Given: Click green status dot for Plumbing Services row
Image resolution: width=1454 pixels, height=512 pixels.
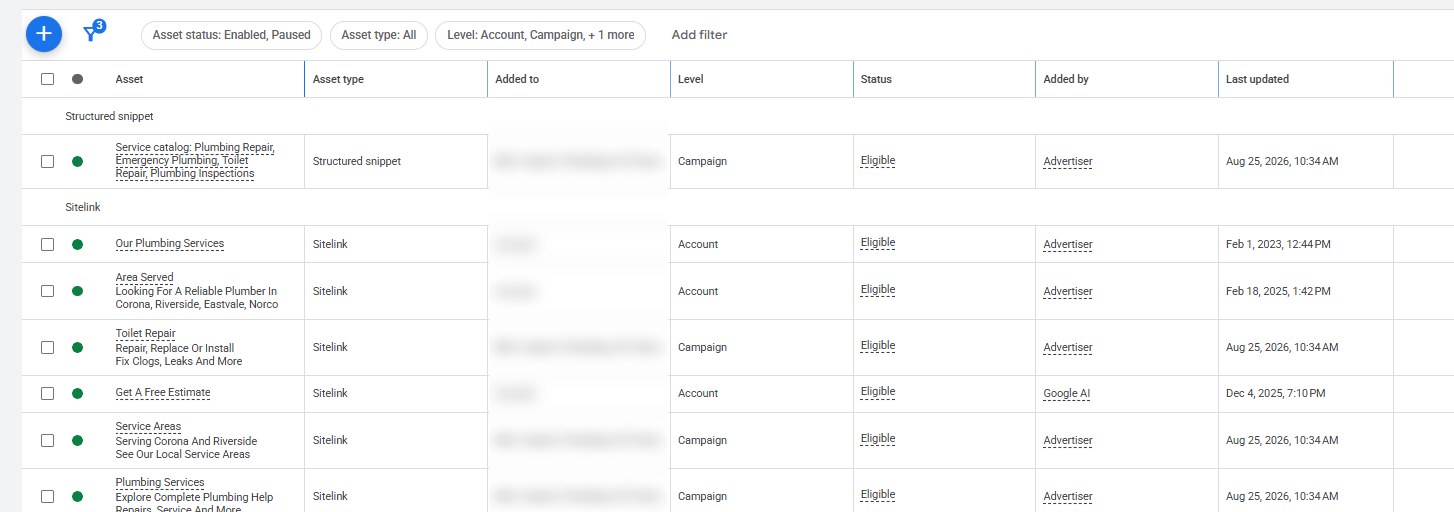Looking at the screenshot, I should pos(77,496).
